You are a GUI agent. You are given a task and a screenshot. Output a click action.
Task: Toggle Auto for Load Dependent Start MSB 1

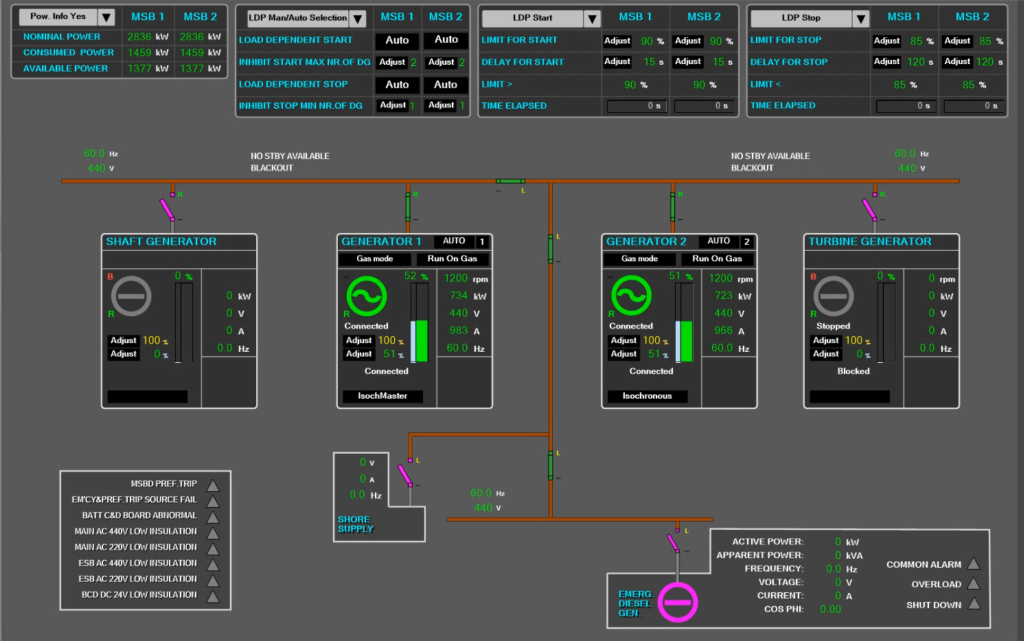[396, 40]
